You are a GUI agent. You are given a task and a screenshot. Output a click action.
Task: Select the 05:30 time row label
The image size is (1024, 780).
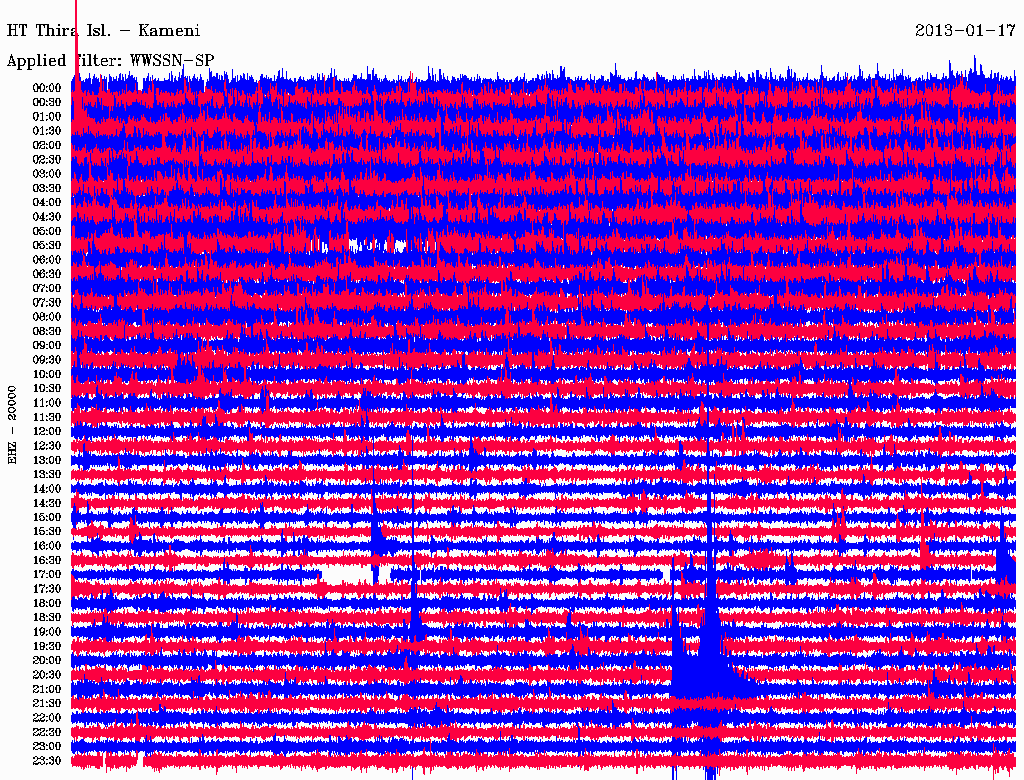47,245
